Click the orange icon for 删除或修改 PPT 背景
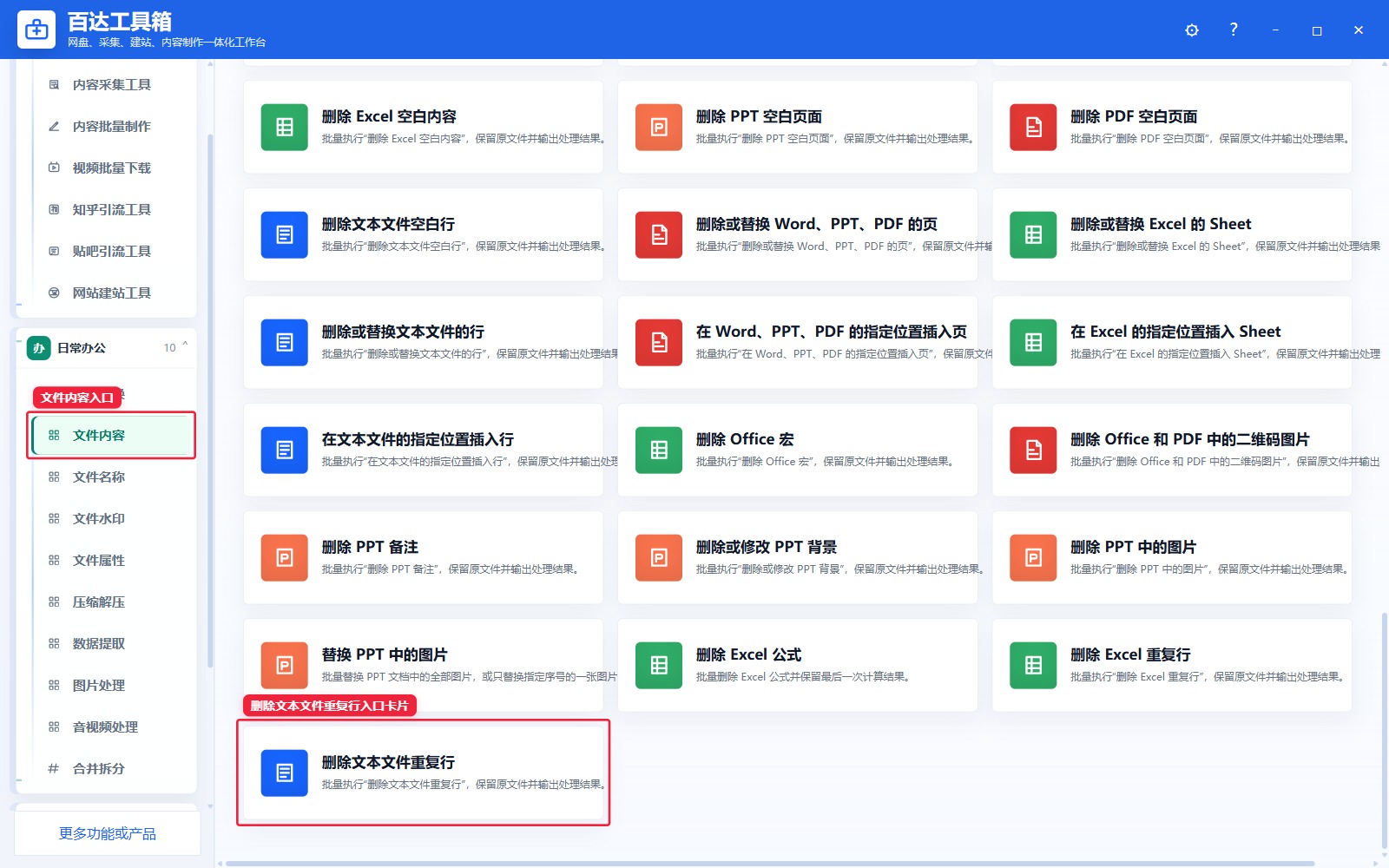1389x868 pixels. click(x=659, y=558)
